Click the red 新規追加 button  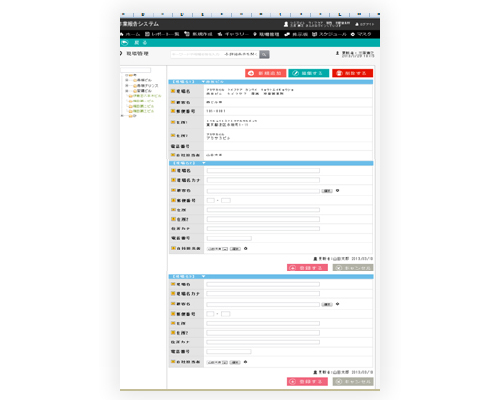266,73
